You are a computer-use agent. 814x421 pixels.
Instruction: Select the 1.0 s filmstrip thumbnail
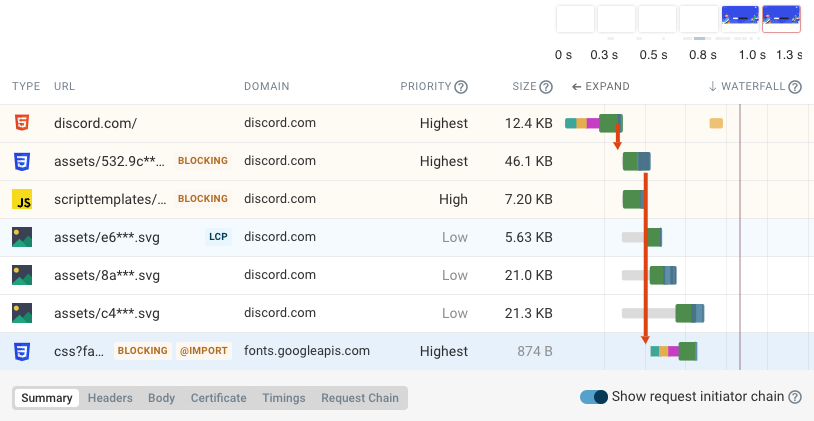tap(741, 19)
